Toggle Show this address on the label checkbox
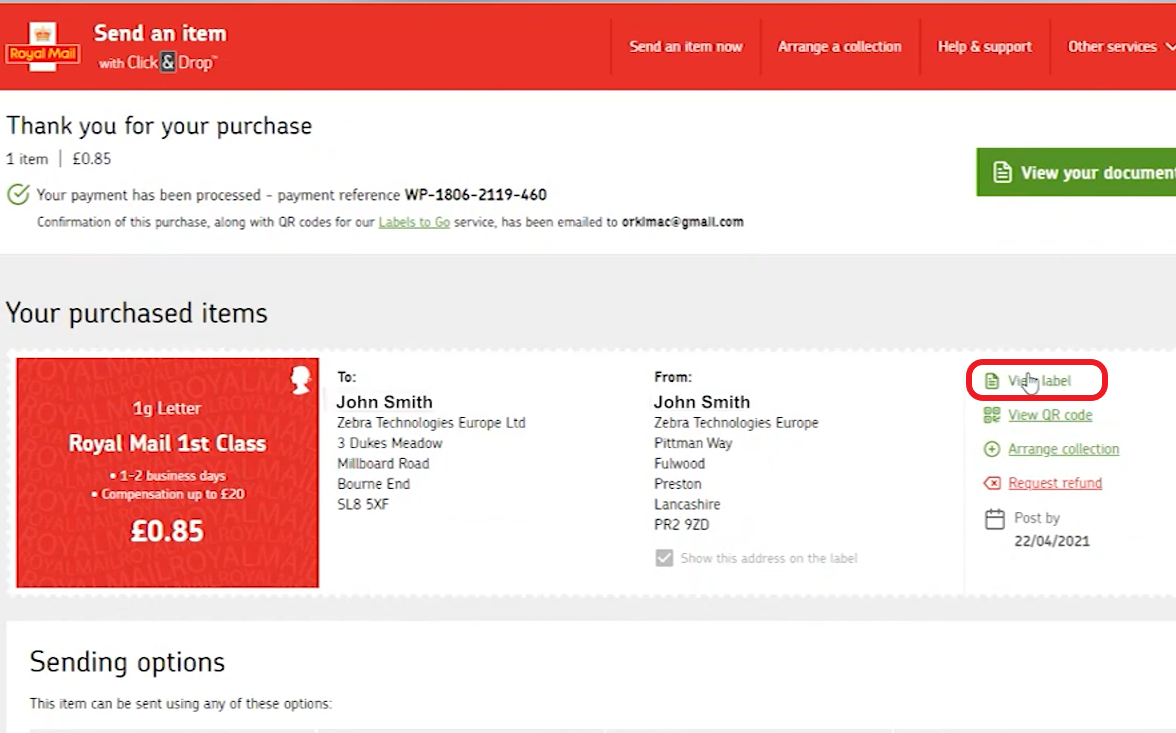This screenshot has height=733, width=1176. point(664,558)
